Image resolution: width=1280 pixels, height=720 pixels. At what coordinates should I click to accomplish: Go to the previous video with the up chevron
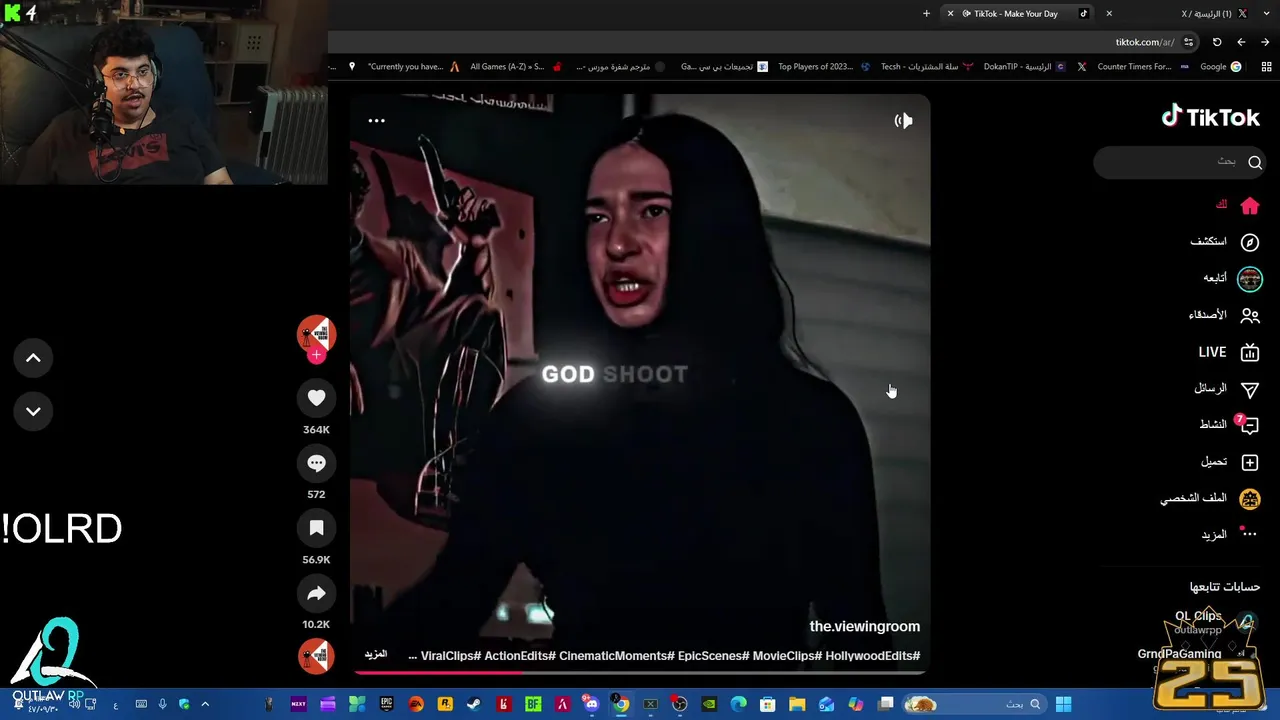[x=33, y=358]
